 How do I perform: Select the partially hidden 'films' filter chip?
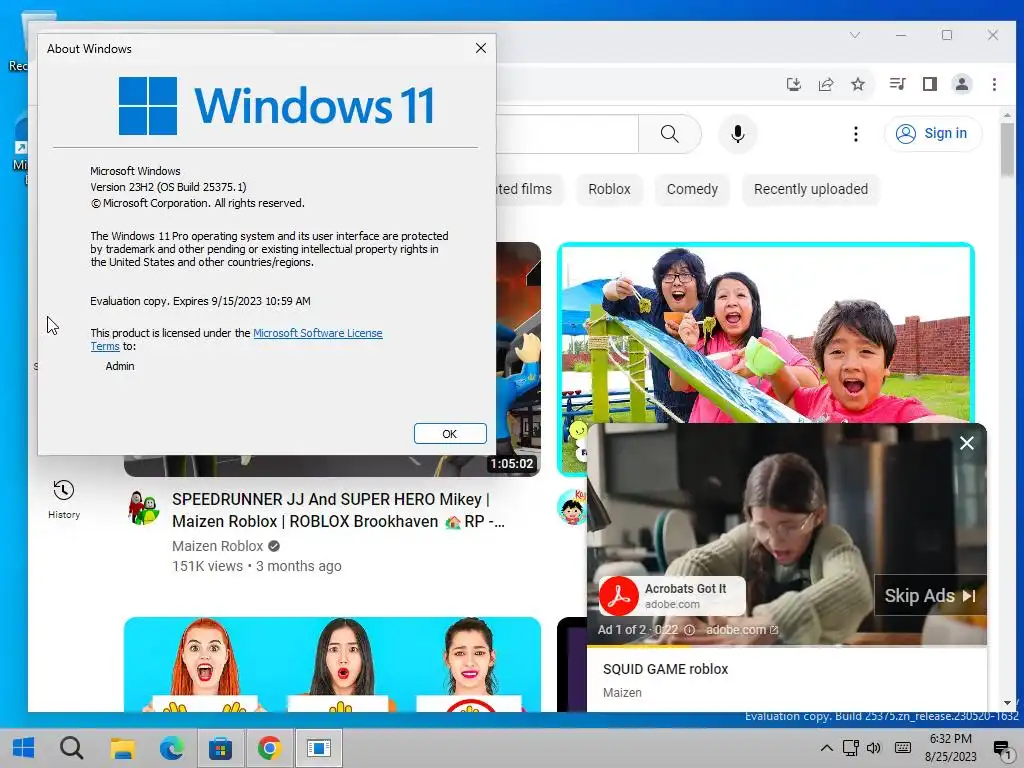point(529,189)
